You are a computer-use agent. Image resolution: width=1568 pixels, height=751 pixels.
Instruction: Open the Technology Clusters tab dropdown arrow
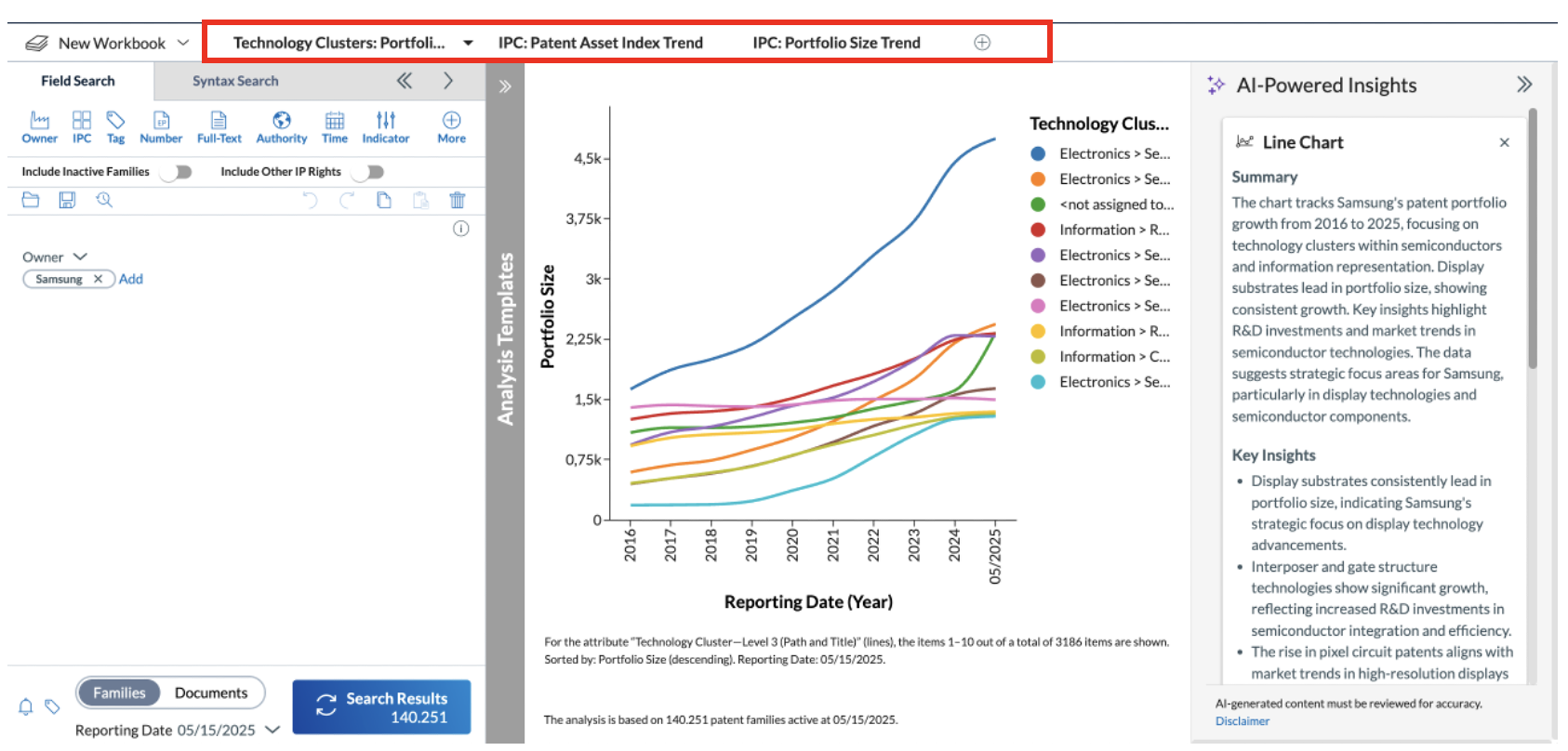(468, 43)
